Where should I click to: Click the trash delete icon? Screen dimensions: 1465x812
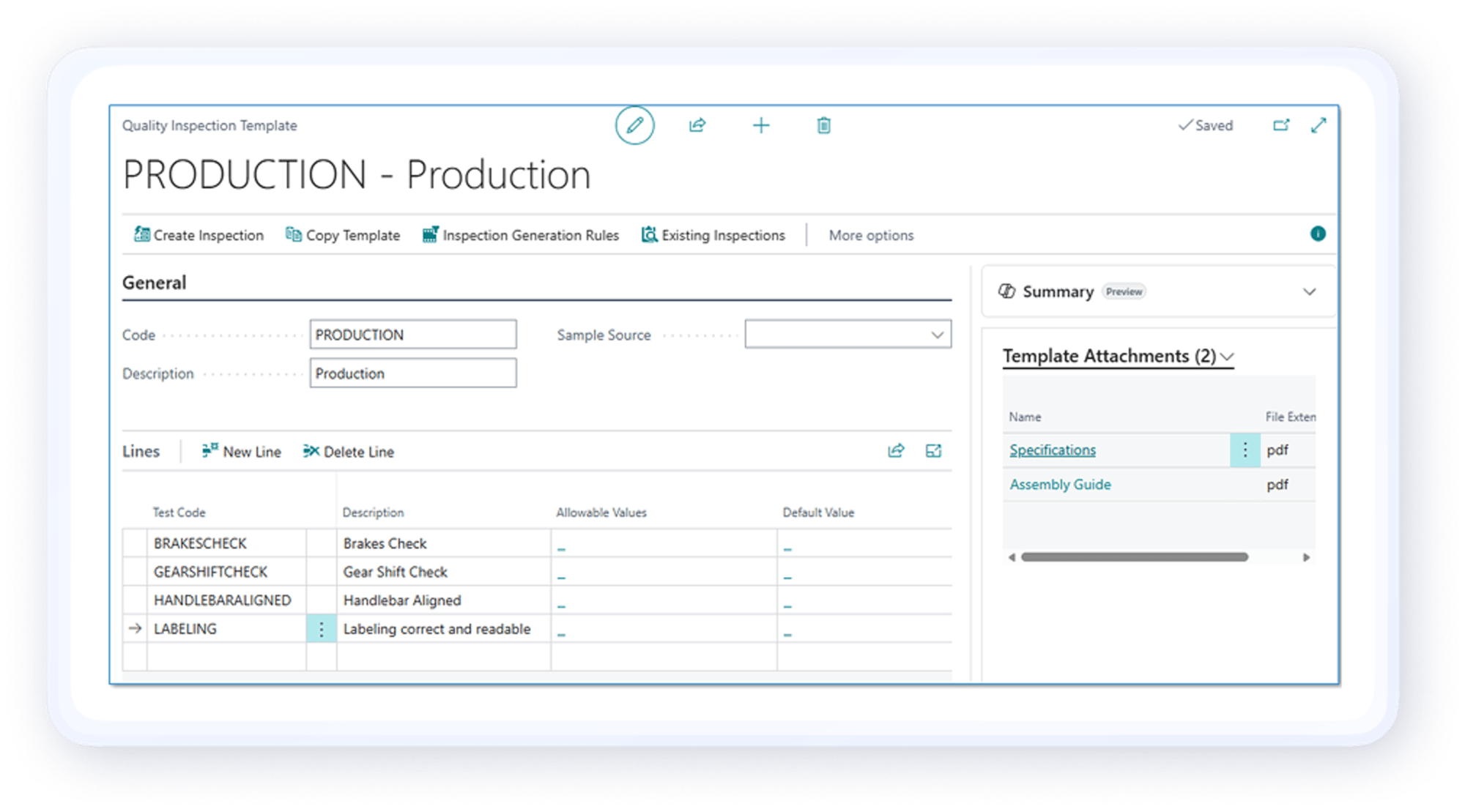(824, 126)
